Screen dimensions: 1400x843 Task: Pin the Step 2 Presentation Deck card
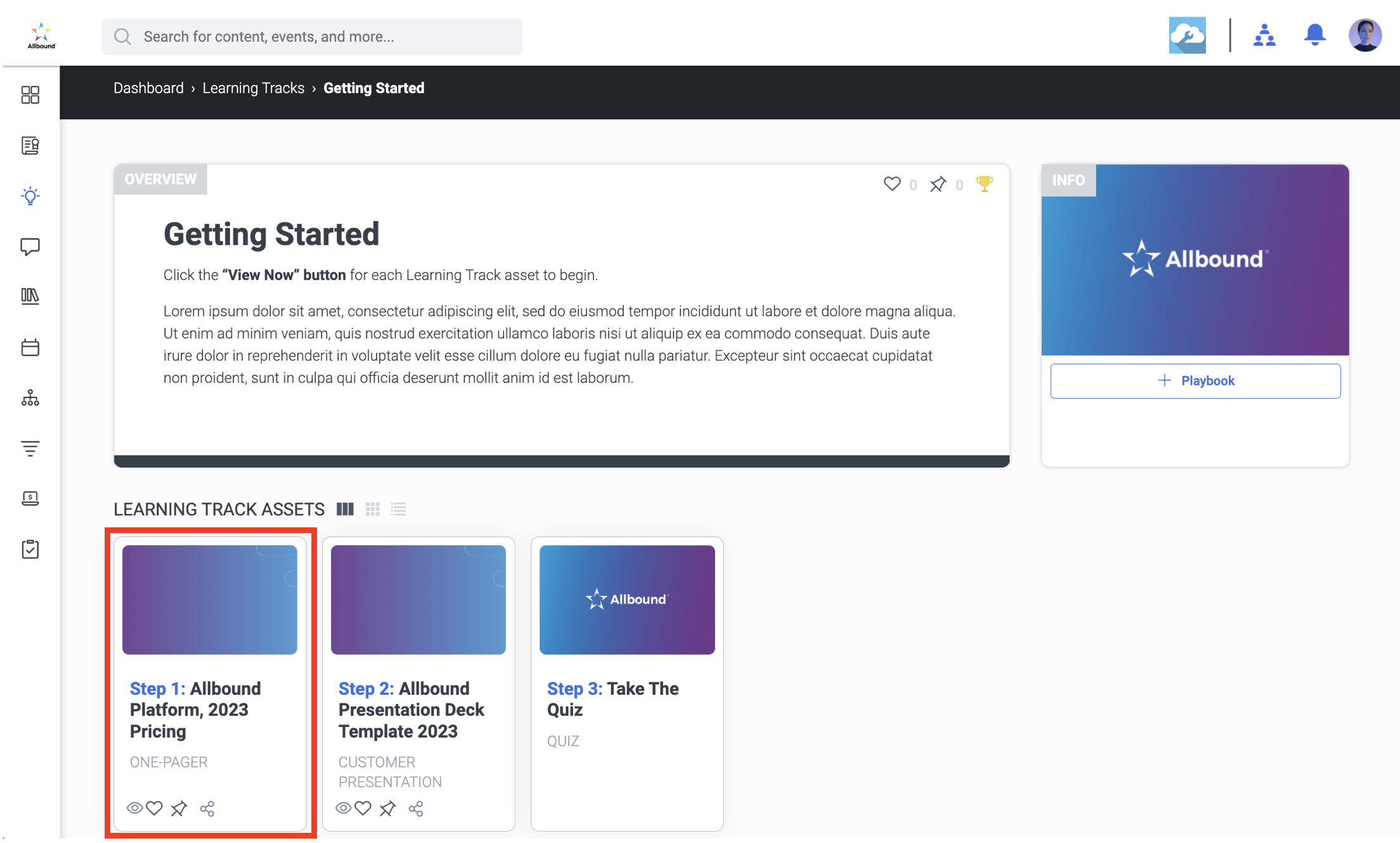click(x=387, y=808)
